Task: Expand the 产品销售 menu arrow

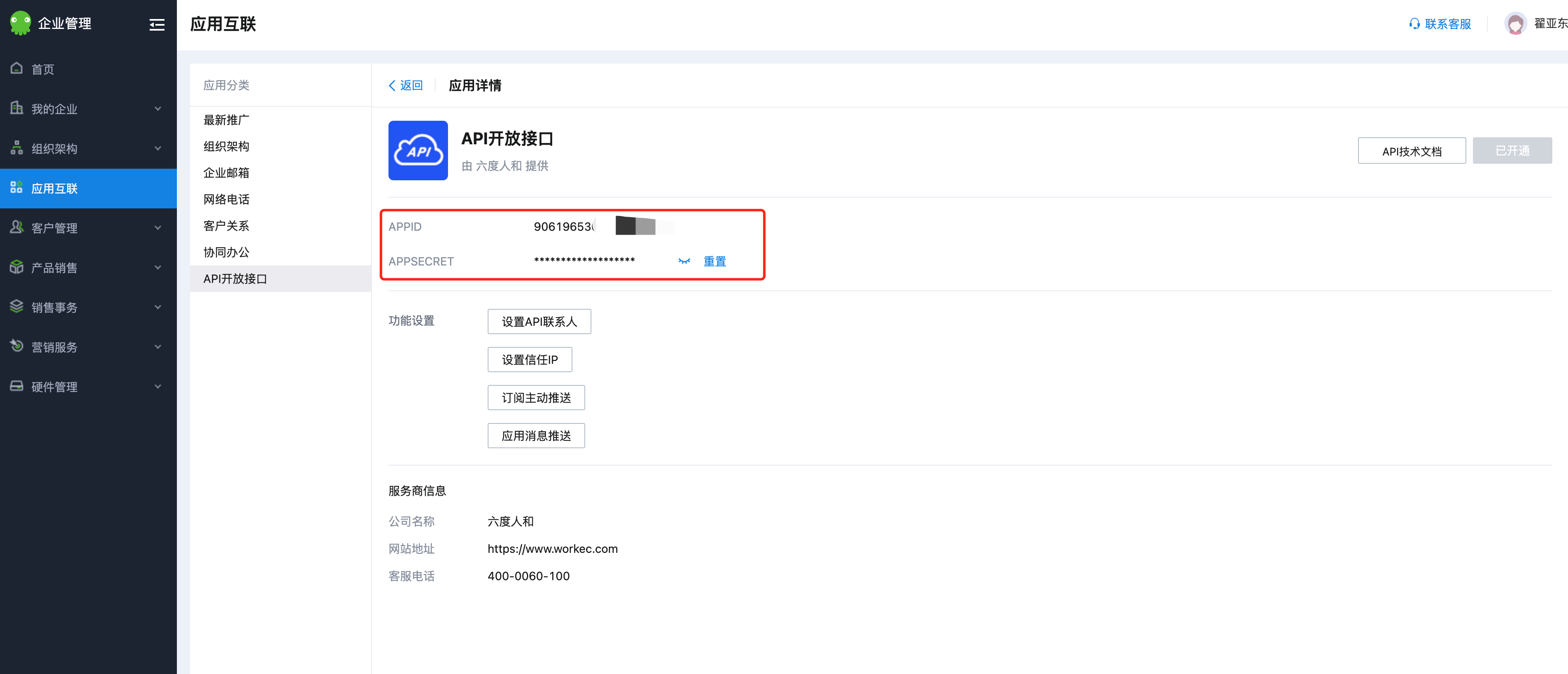Action: click(157, 268)
